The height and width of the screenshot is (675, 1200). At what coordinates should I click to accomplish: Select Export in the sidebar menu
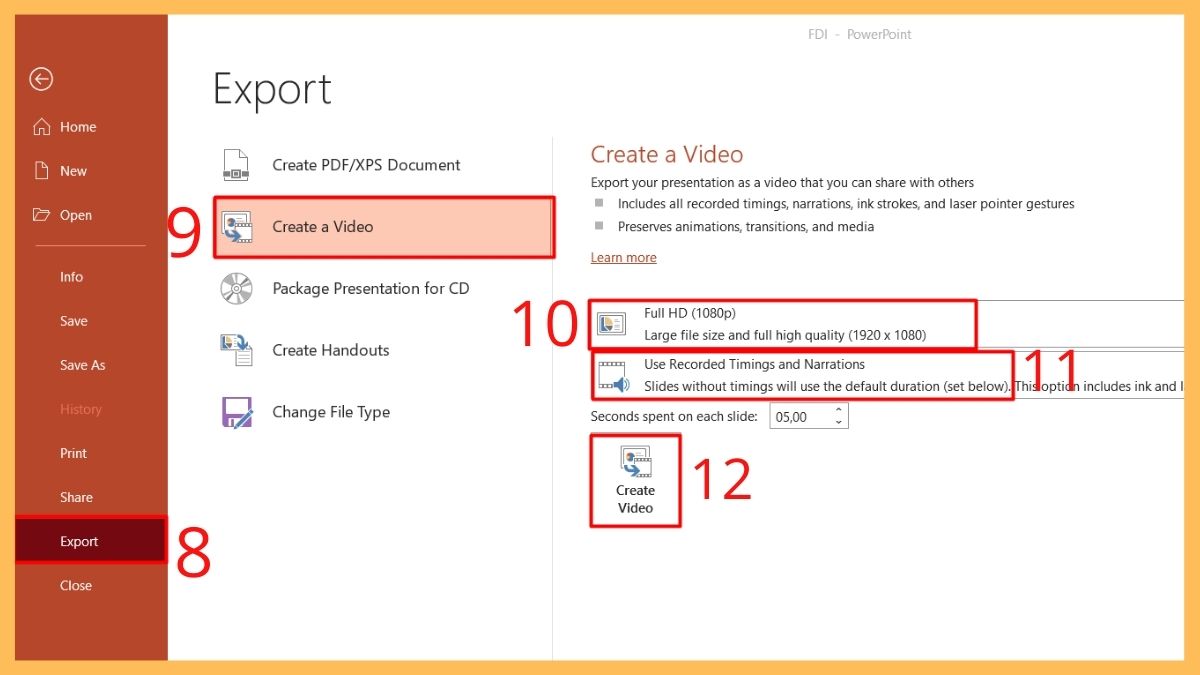[x=79, y=541]
